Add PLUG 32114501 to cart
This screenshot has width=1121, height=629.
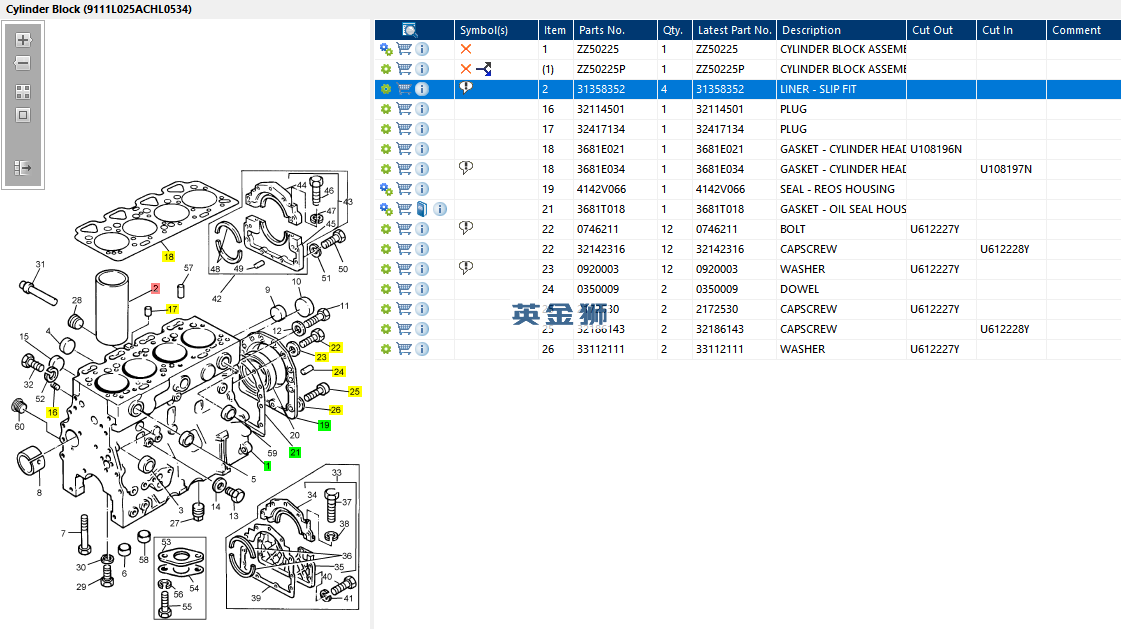pos(404,109)
